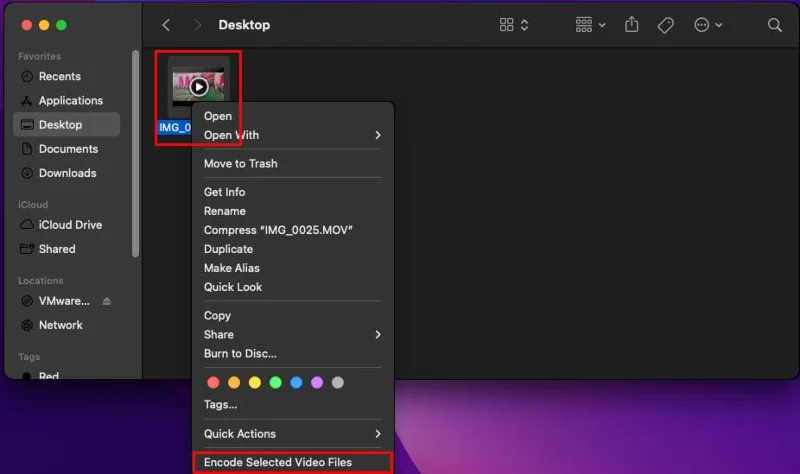Apply the purple tag color
800x474 pixels.
tap(317, 383)
